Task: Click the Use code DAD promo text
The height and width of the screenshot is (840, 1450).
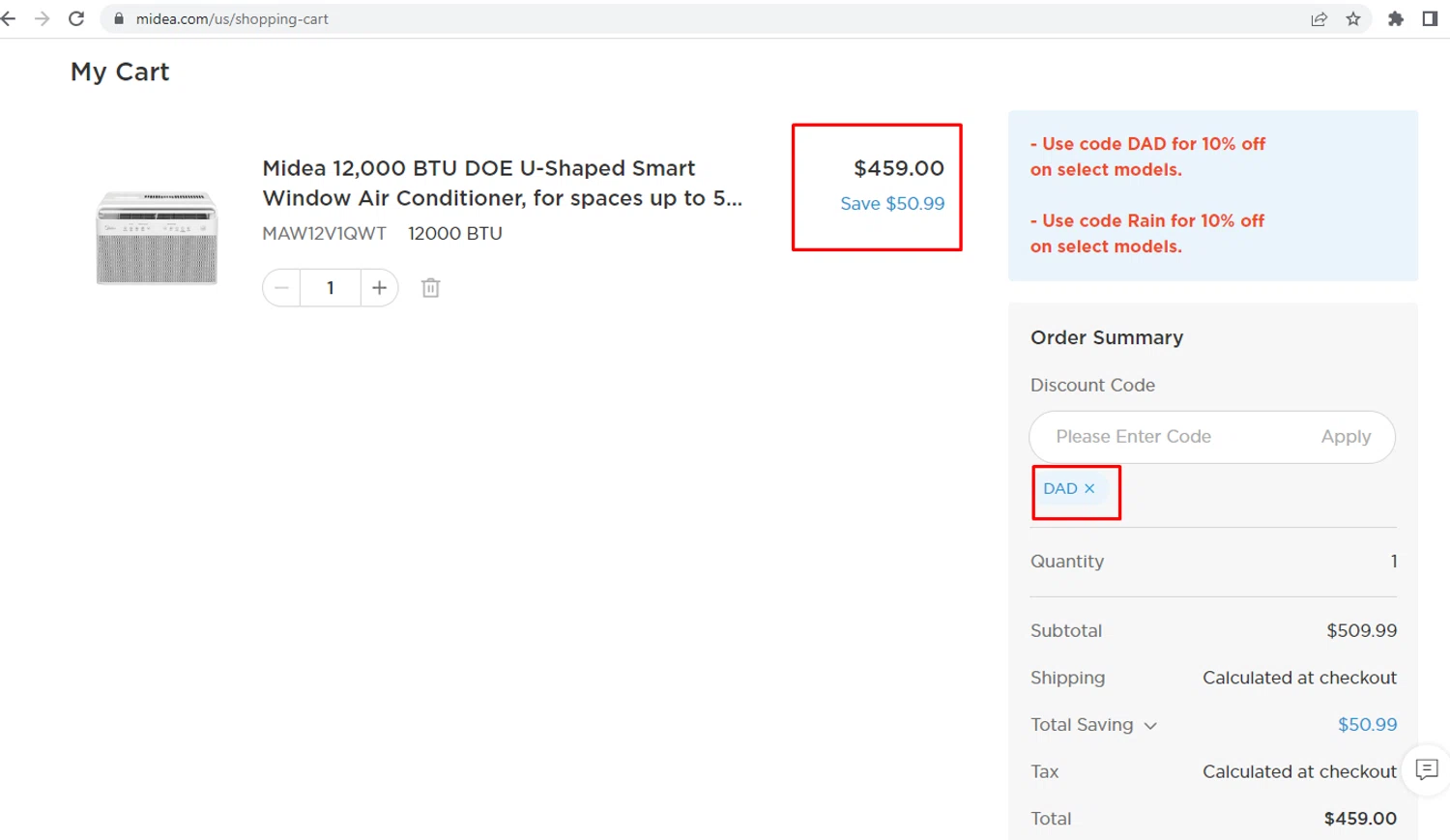Action: coord(1147,157)
